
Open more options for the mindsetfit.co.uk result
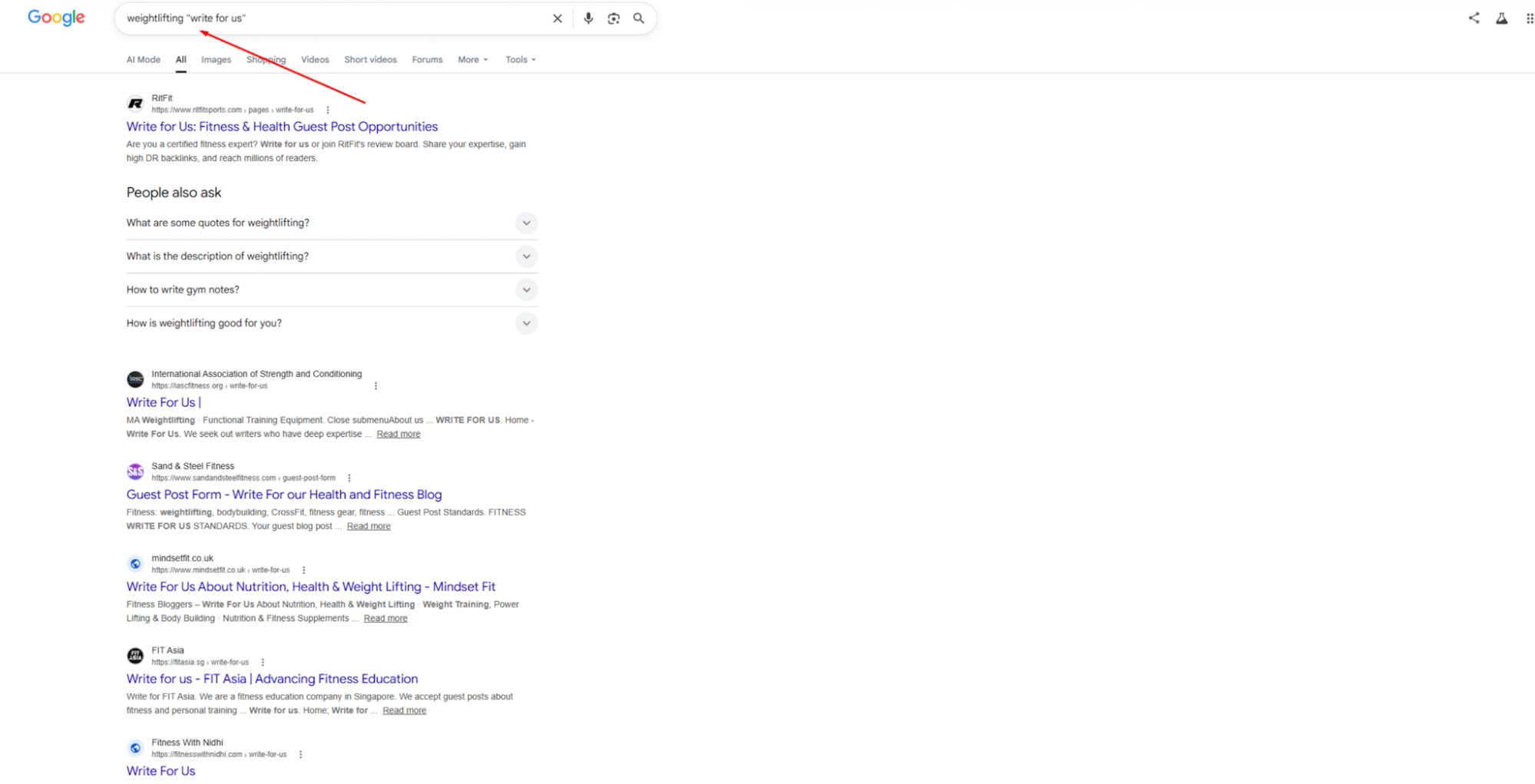(x=304, y=570)
